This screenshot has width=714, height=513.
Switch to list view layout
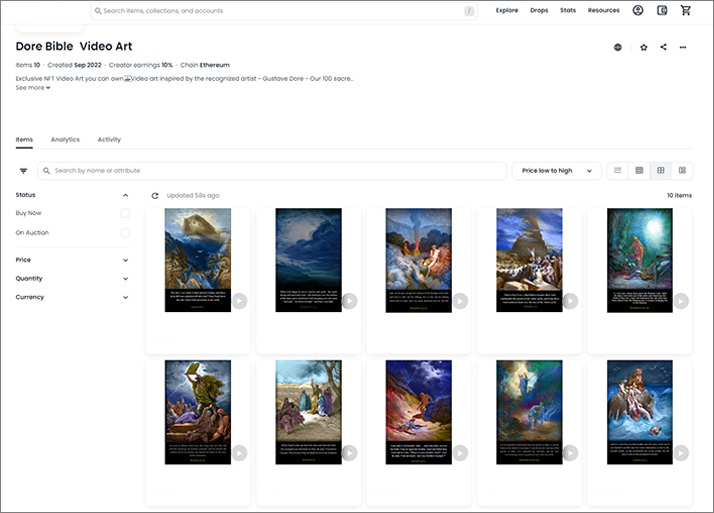pyautogui.click(x=617, y=170)
